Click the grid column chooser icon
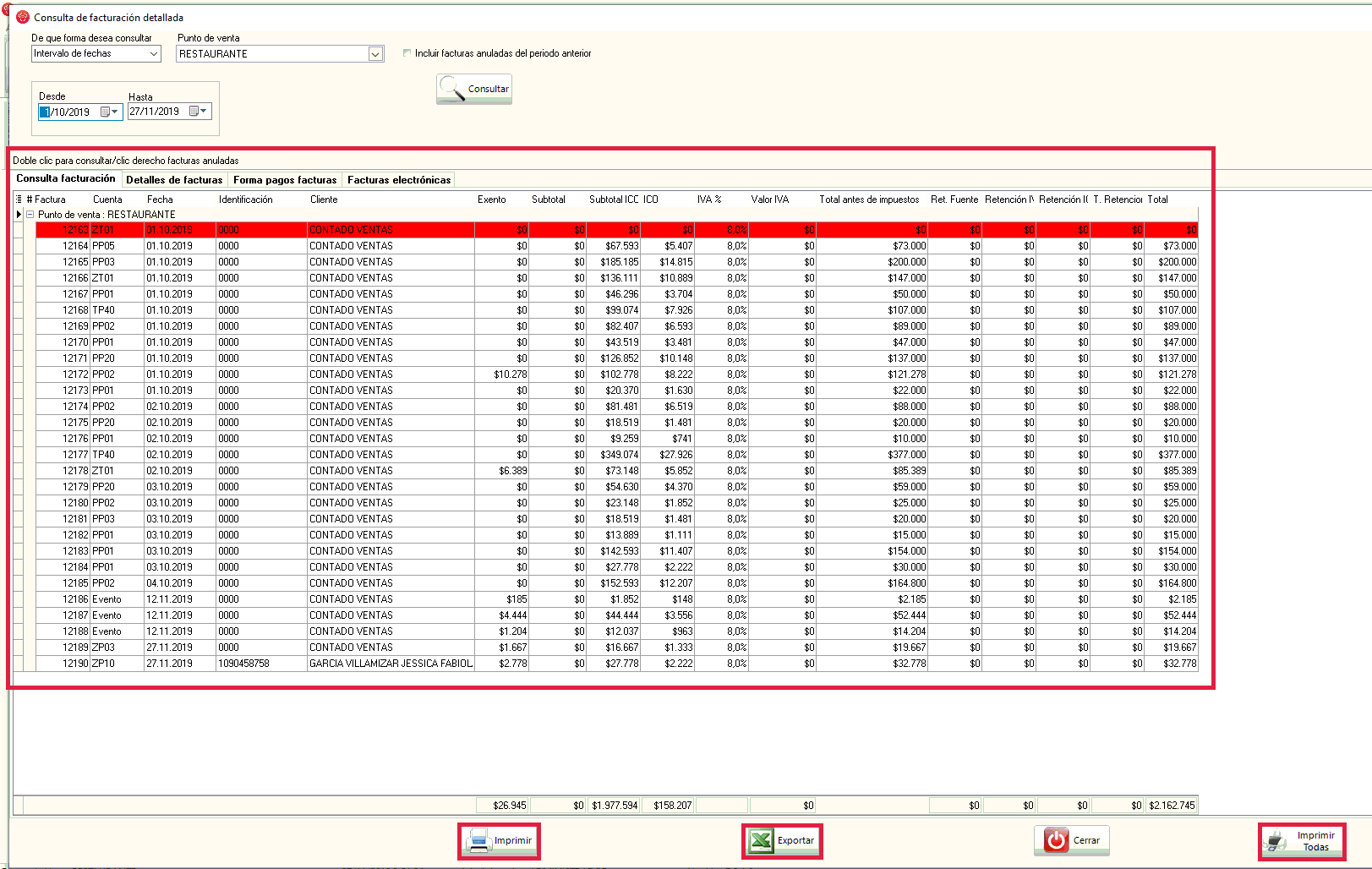 pyautogui.click(x=19, y=199)
